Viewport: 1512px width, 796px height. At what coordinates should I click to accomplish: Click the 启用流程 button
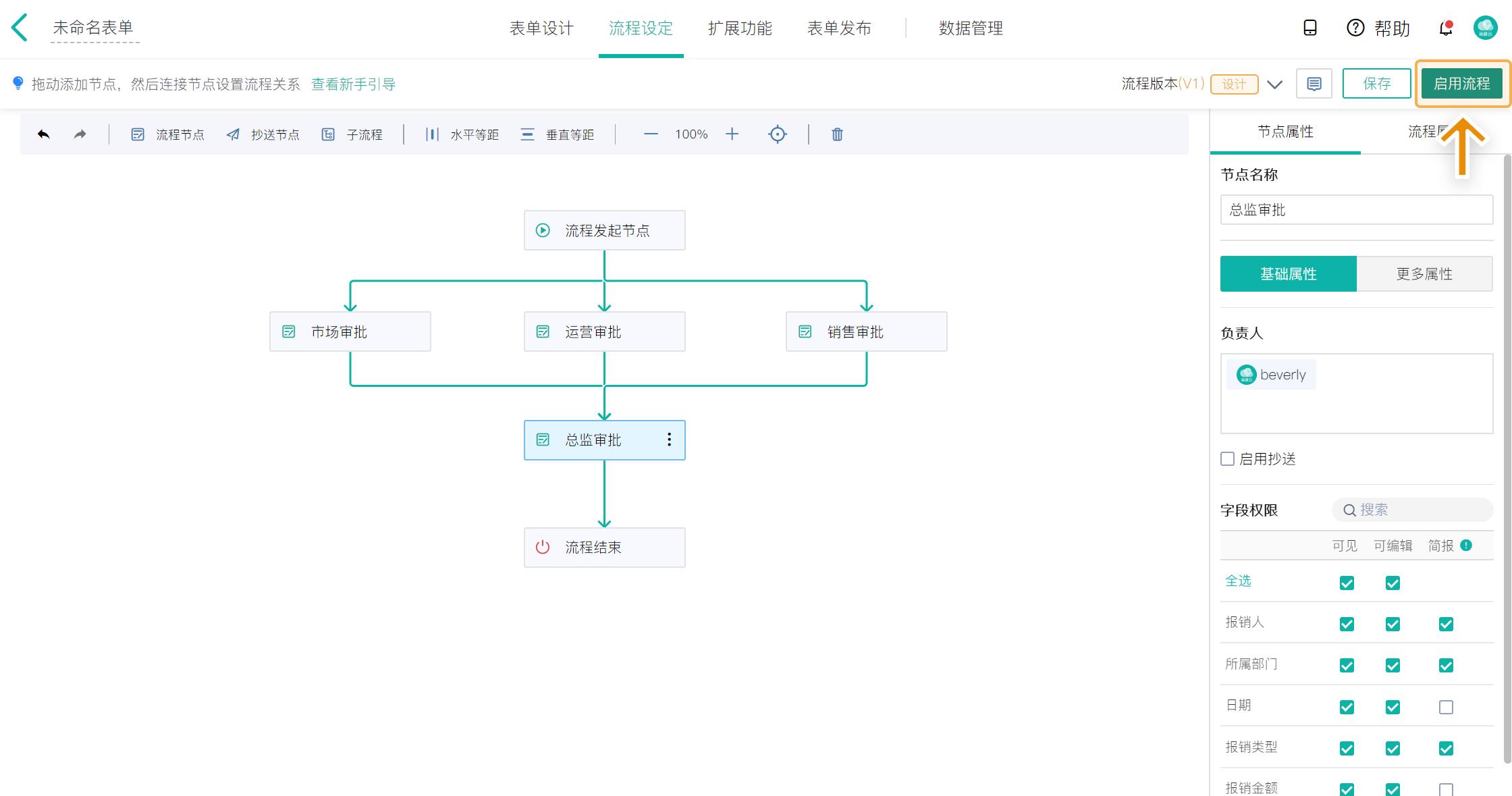pyautogui.click(x=1461, y=83)
